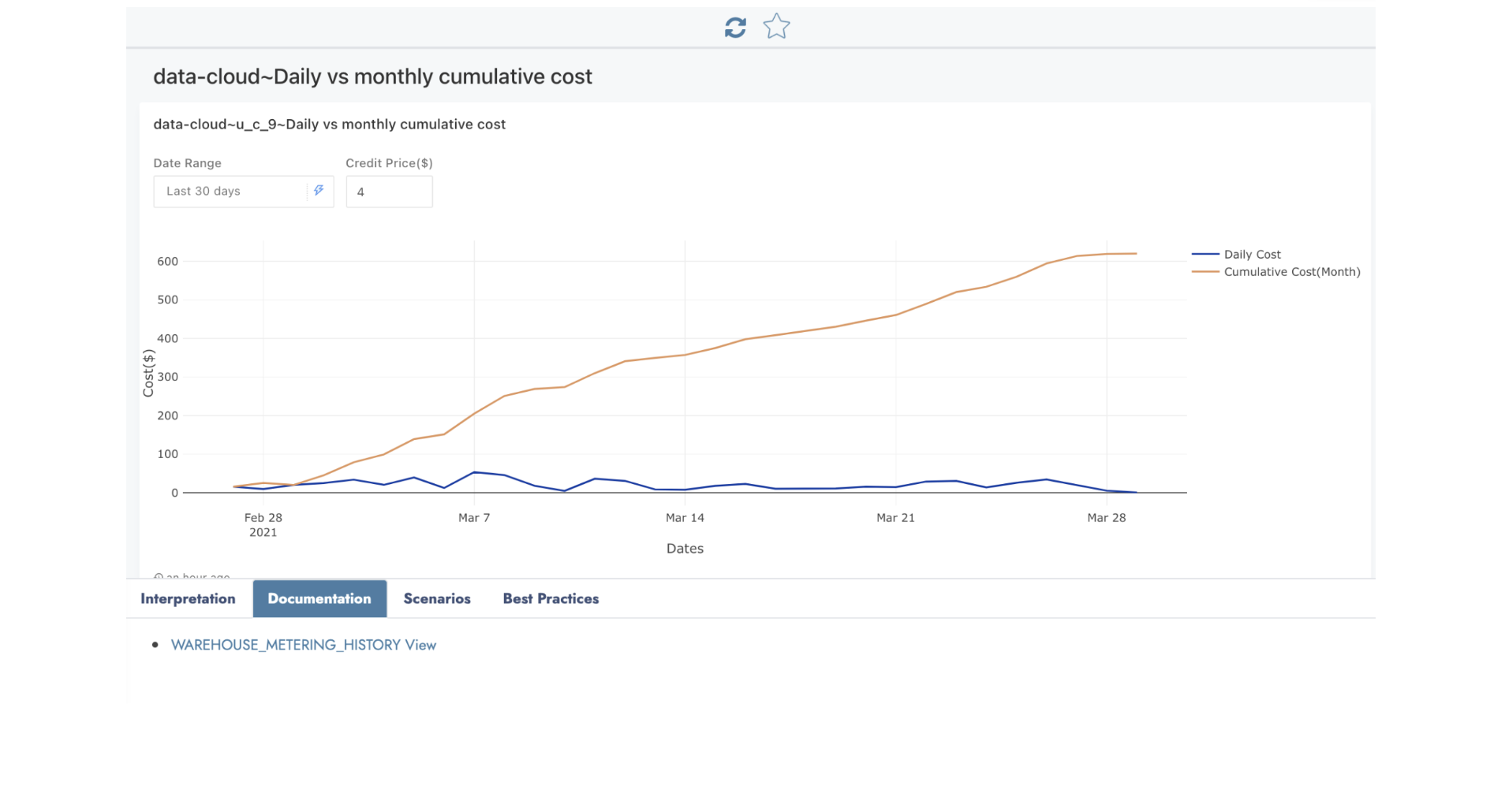Screen dimensions: 1505x812
Task: Click the 'Cost($)' y-axis title
Action: pyautogui.click(x=148, y=373)
